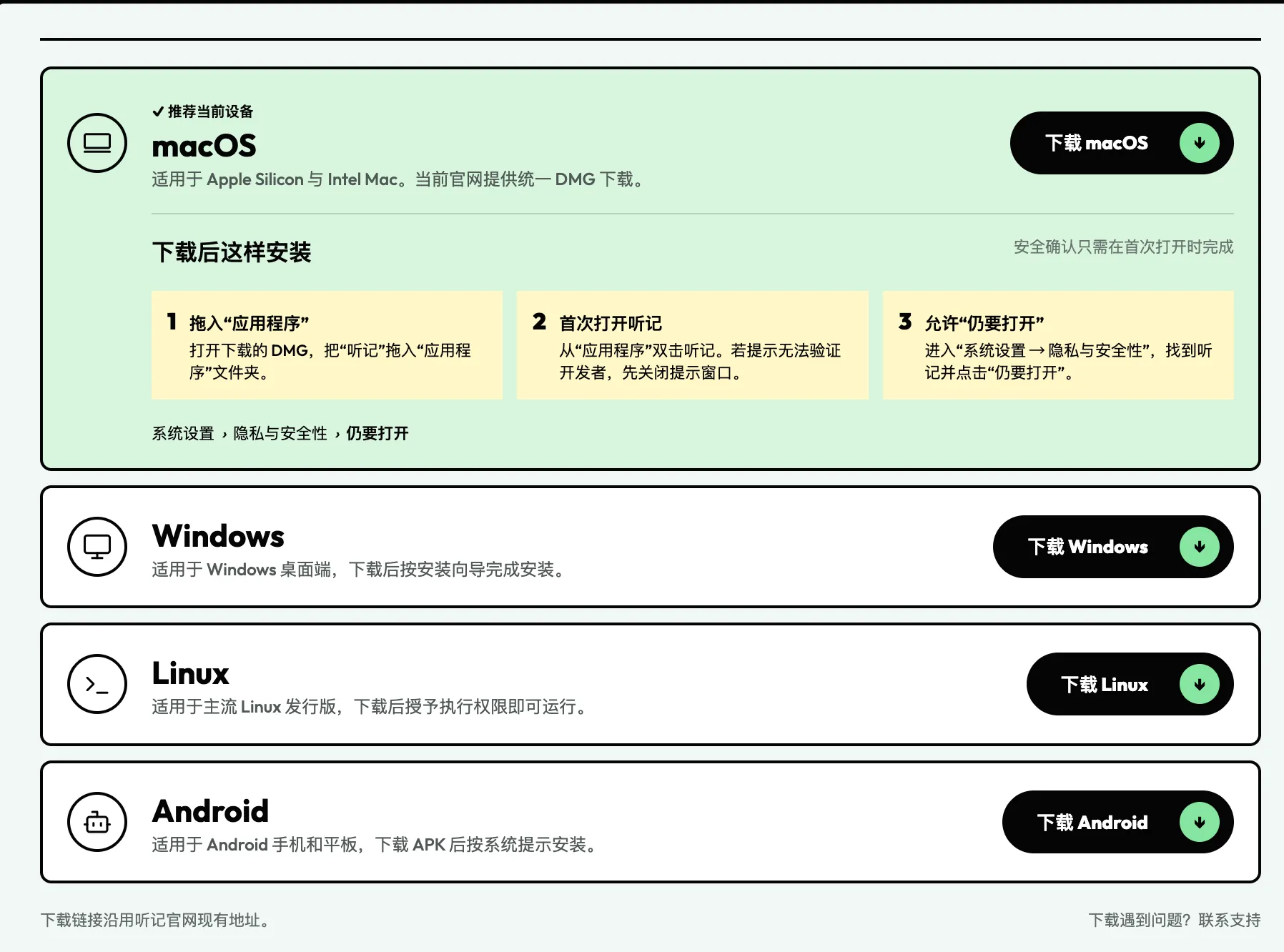Click bold 仍要打开 in the breadcrumb path
Image resolution: width=1284 pixels, height=952 pixels.
tap(377, 433)
